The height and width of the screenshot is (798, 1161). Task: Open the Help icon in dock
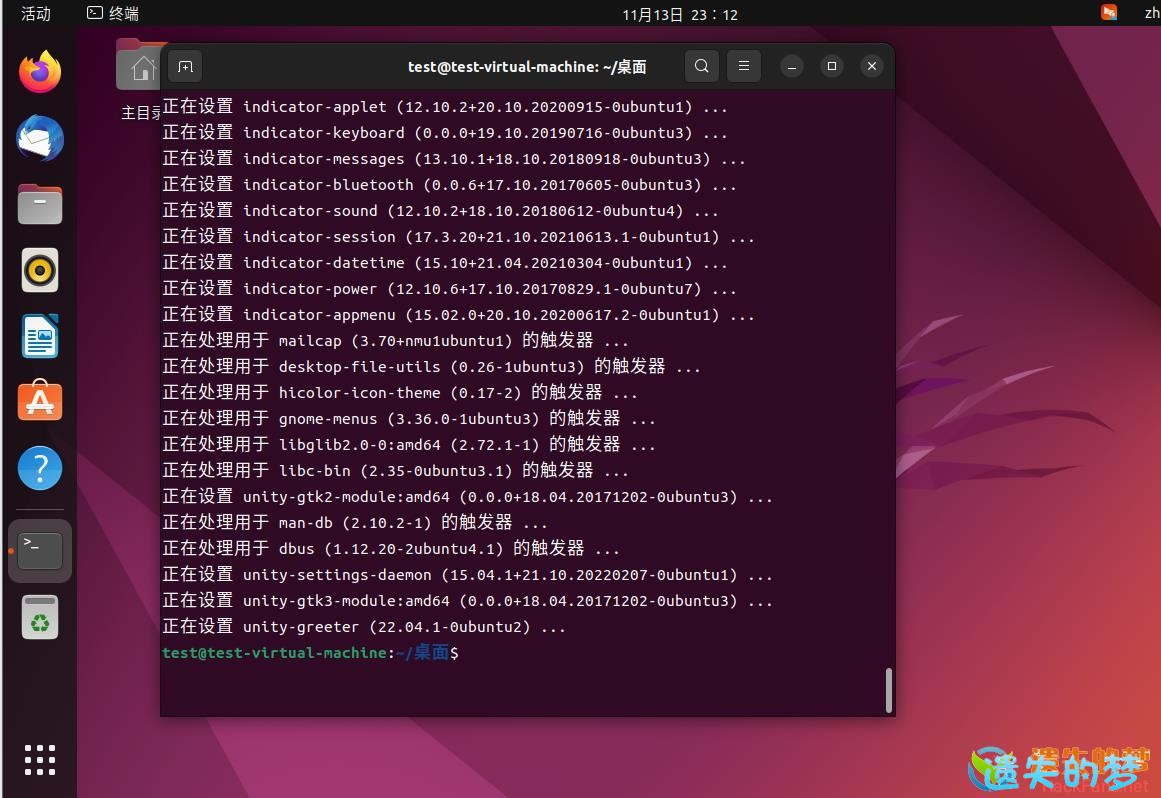[x=40, y=468]
